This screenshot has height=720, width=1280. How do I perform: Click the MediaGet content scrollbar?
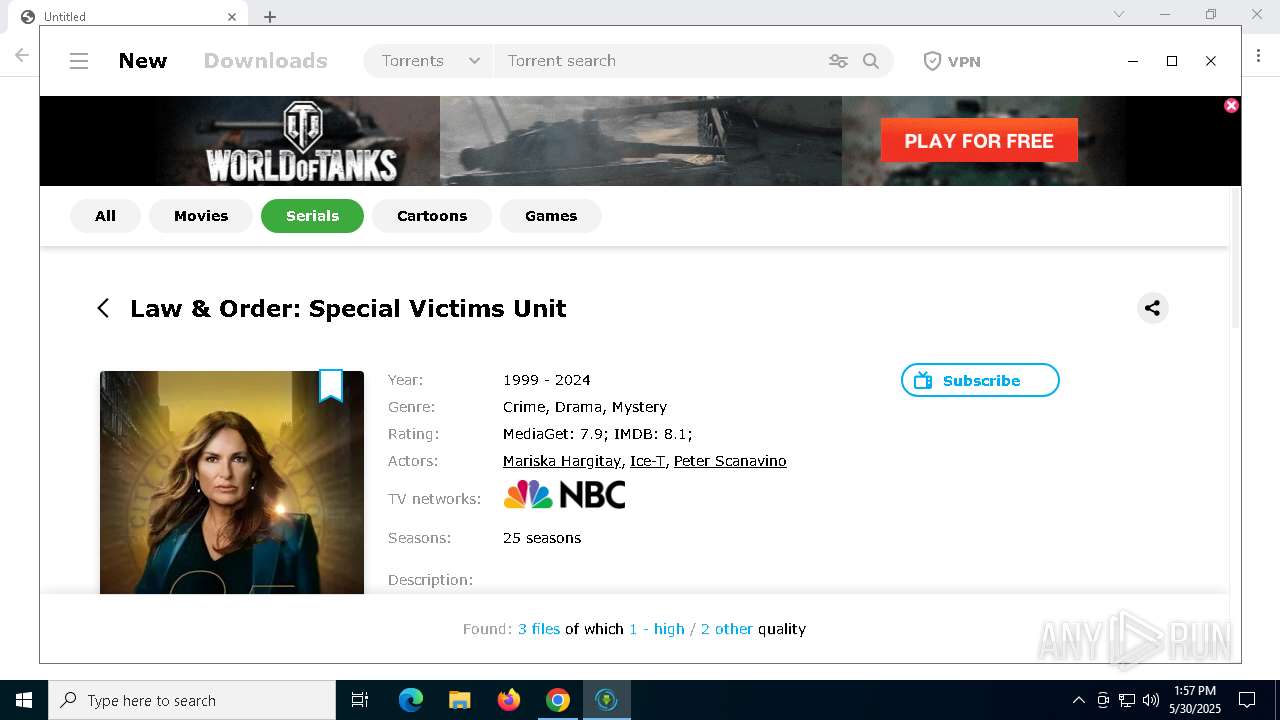[x=1235, y=260]
